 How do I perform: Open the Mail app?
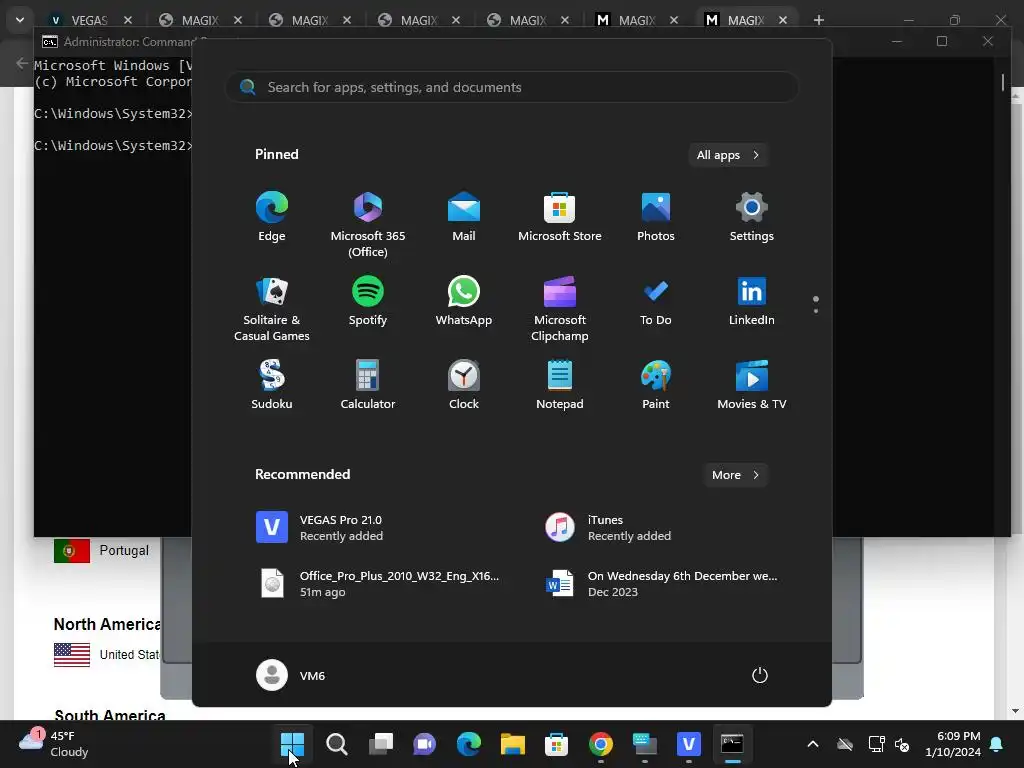(464, 217)
